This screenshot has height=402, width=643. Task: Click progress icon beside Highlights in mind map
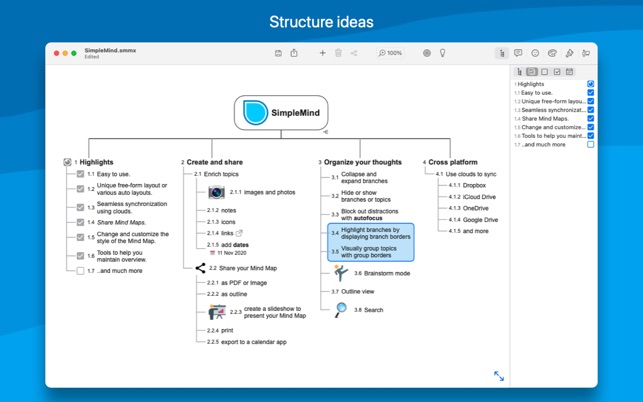point(68,162)
